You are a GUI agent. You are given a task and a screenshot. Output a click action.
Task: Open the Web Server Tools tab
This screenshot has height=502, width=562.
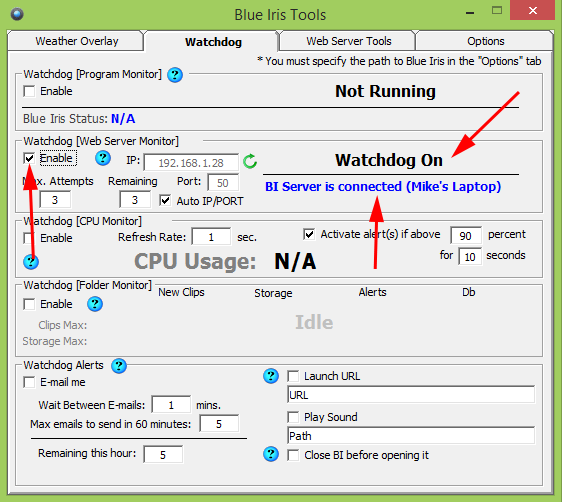point(348,41)
